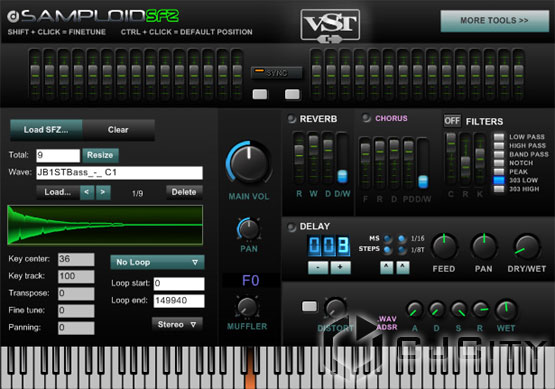
Task: Toggle the Filters OFF switch
Action: point(452,121)
